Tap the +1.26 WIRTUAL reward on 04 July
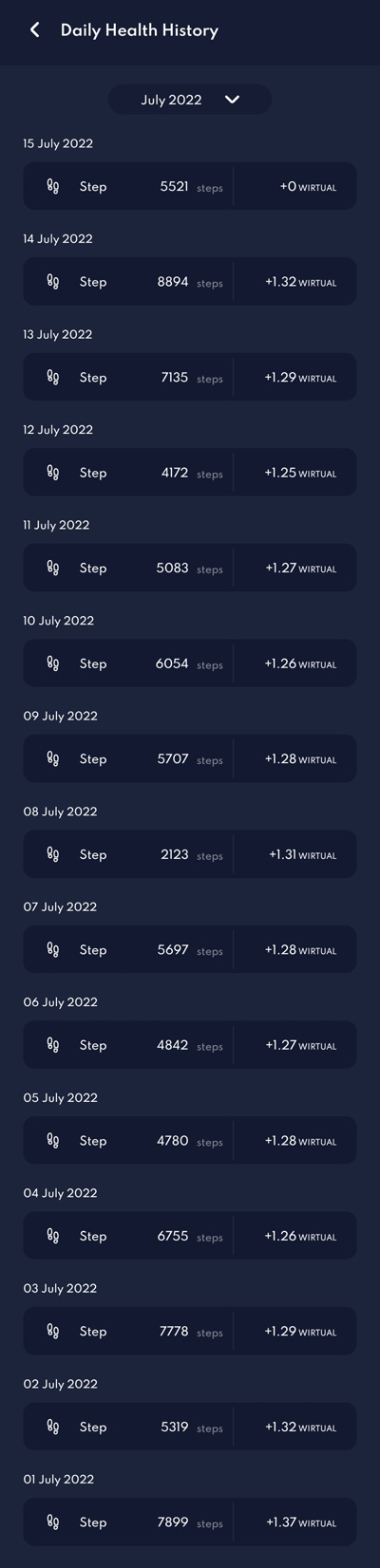Viewport: 380px width, 1568px height. pos(300,1237)
